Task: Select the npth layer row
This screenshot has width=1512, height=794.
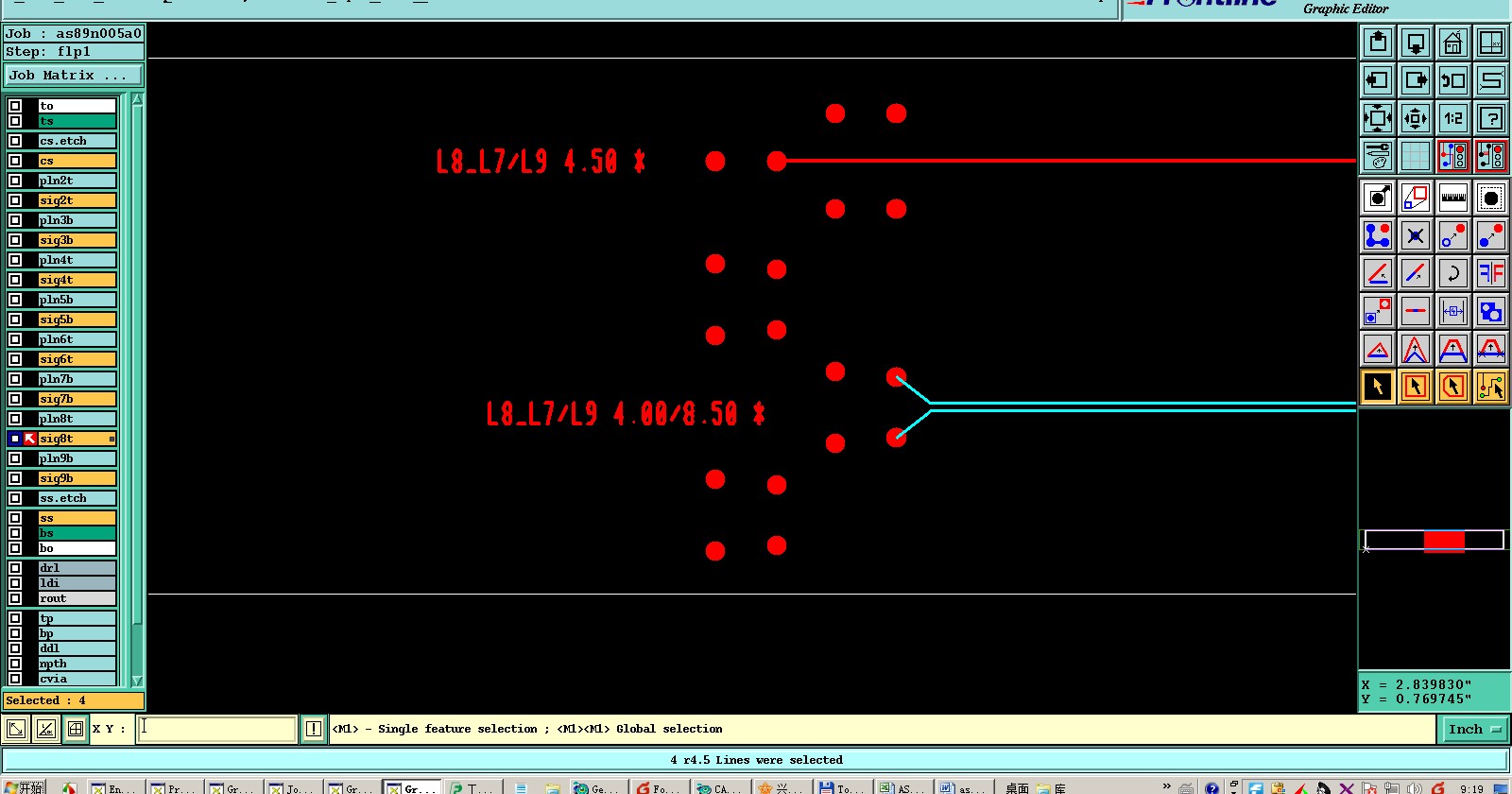Action: coord(77,664)
